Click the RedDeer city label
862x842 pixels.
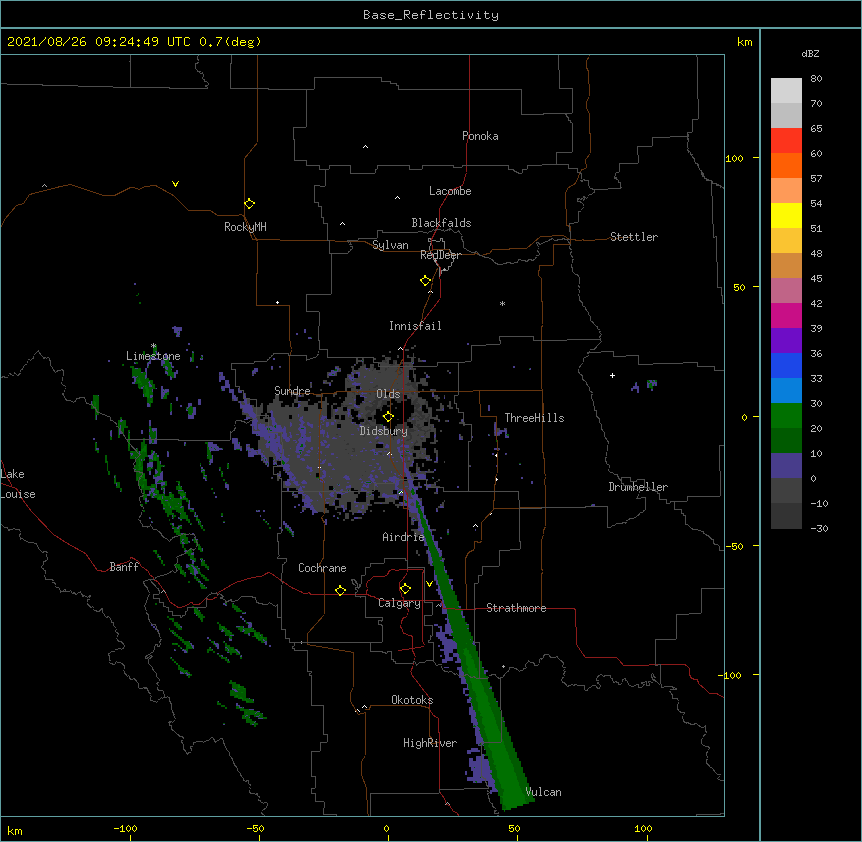click(x=440, y=255)
